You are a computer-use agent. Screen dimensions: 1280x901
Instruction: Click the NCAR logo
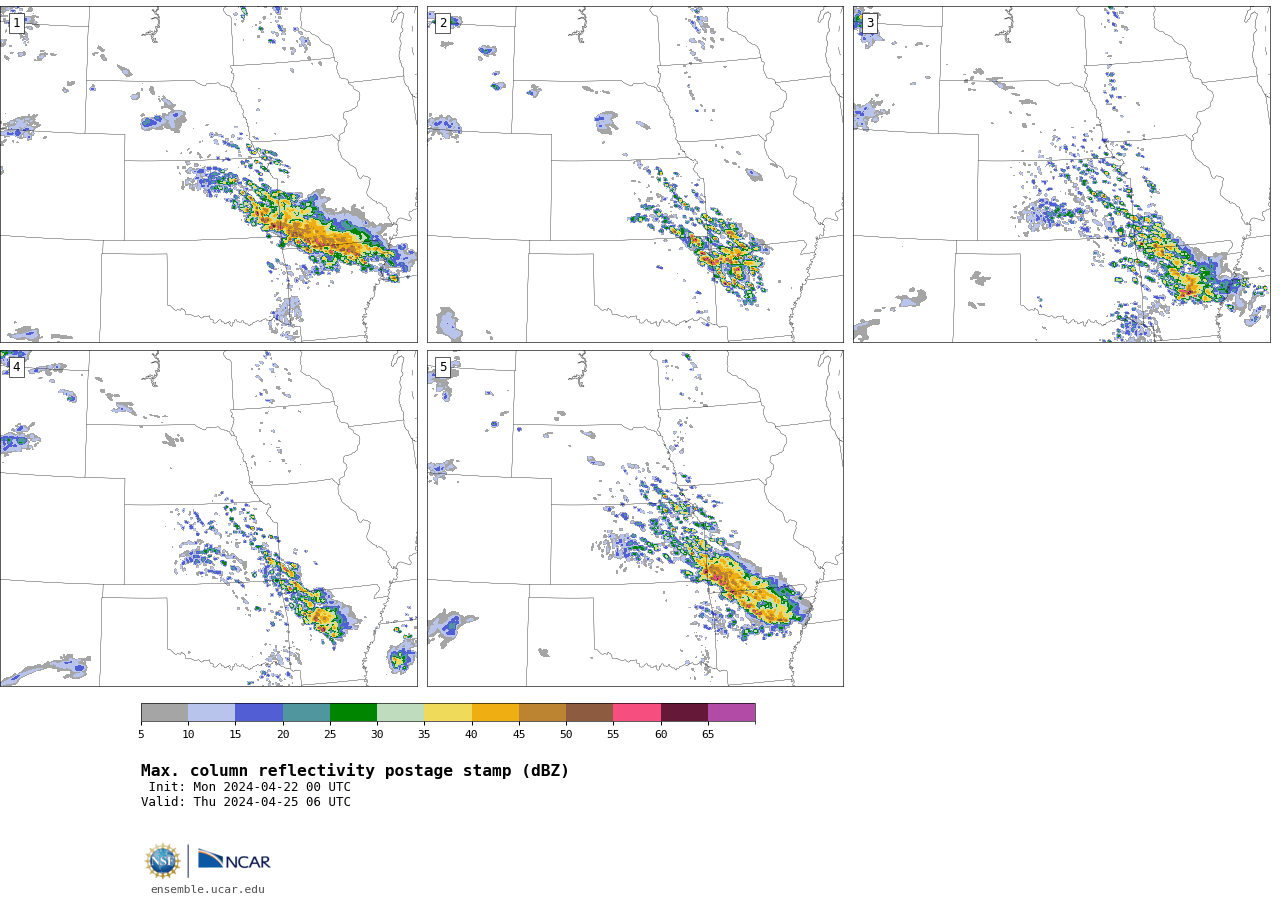pyautogui.click(x=234, y=861)
